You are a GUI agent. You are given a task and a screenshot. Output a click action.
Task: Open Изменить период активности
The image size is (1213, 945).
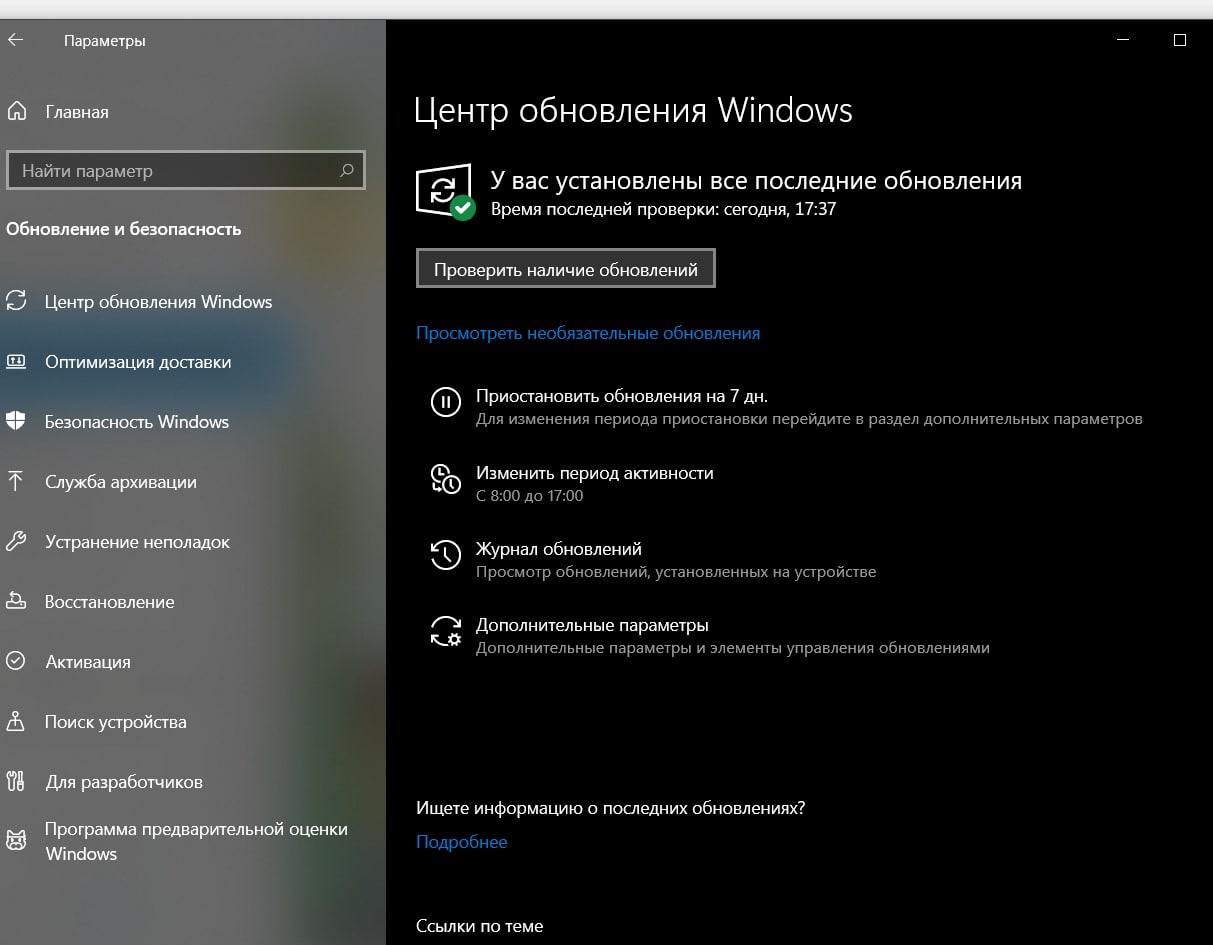(595, 472)
